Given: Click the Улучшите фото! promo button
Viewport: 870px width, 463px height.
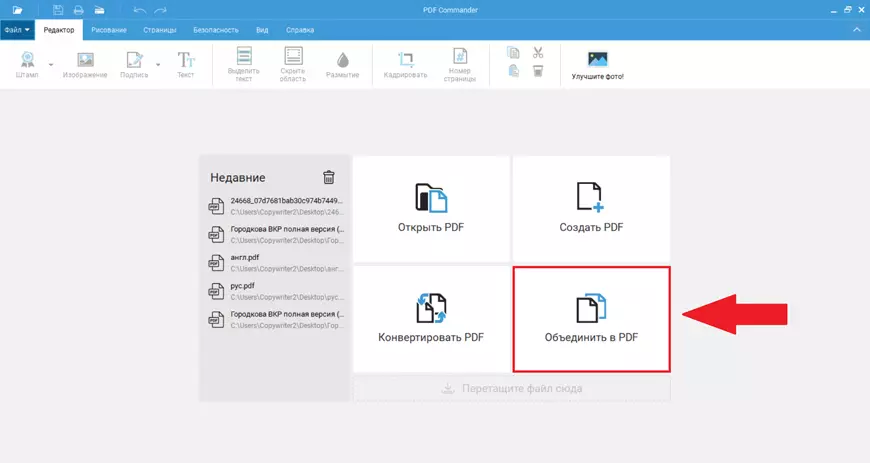Looking at the screenshot, I should coord(598,65).
